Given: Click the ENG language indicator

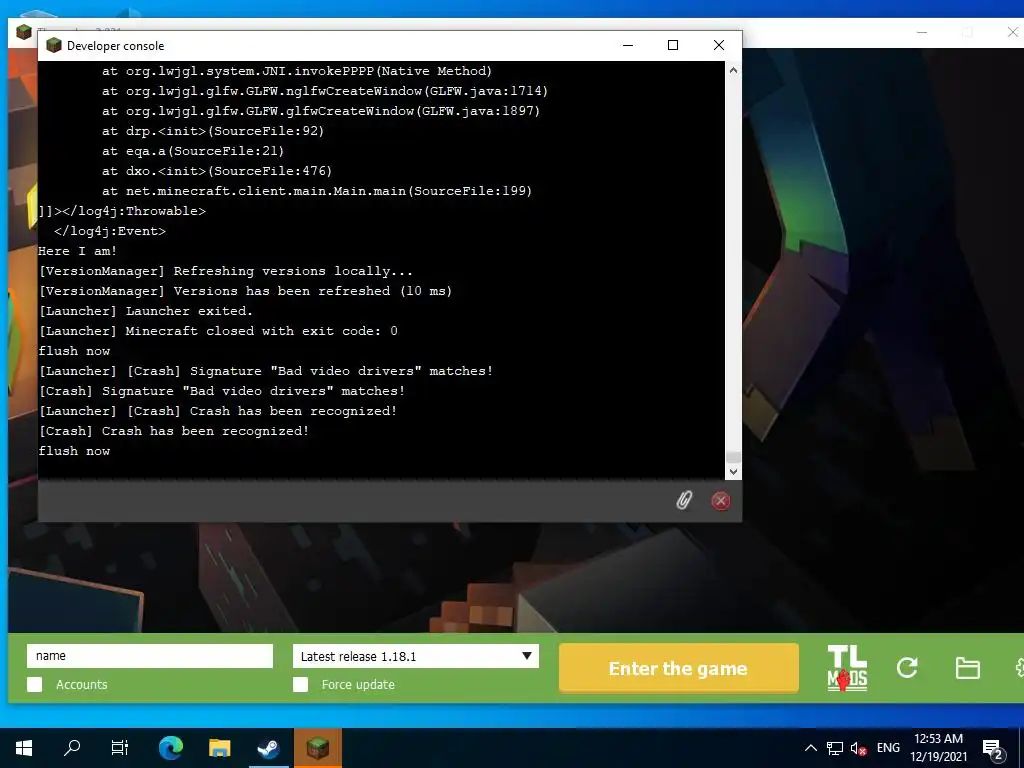Looking at the screenshot, I should (x=888, y=748).
